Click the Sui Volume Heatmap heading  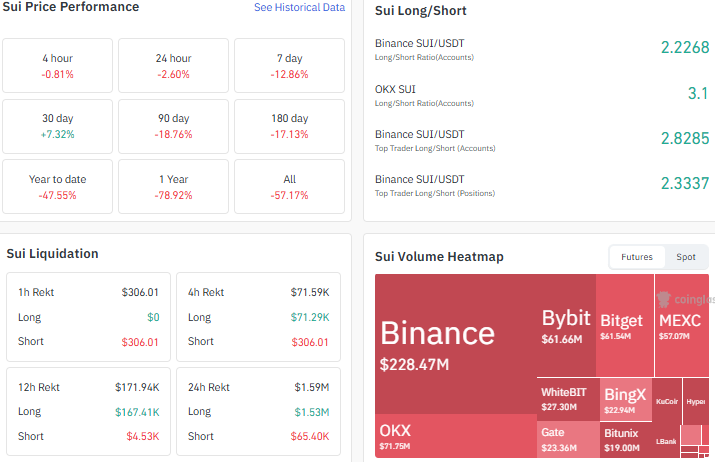(x=439, y=257)
